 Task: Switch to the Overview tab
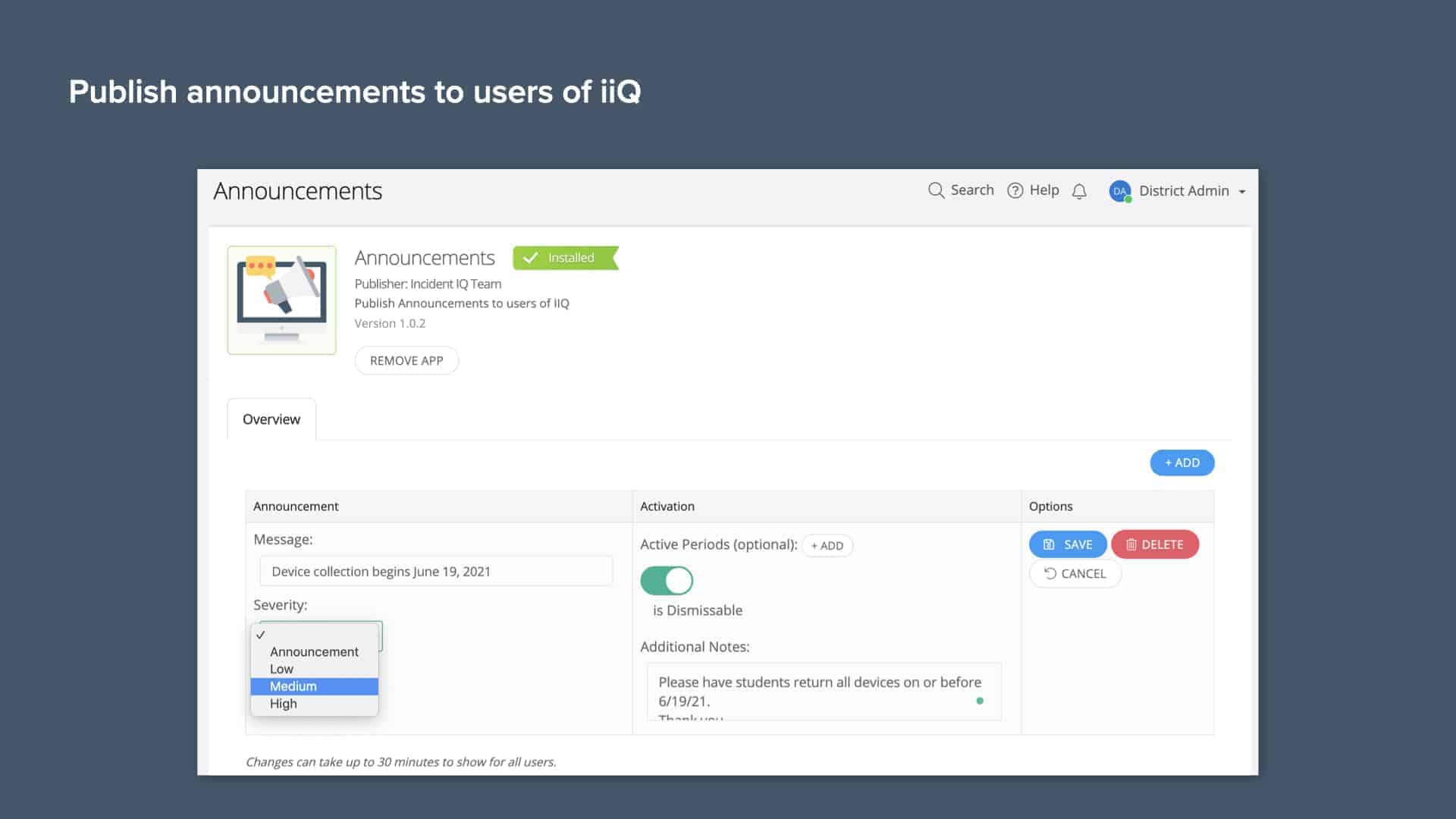click(x=271, y=419)
